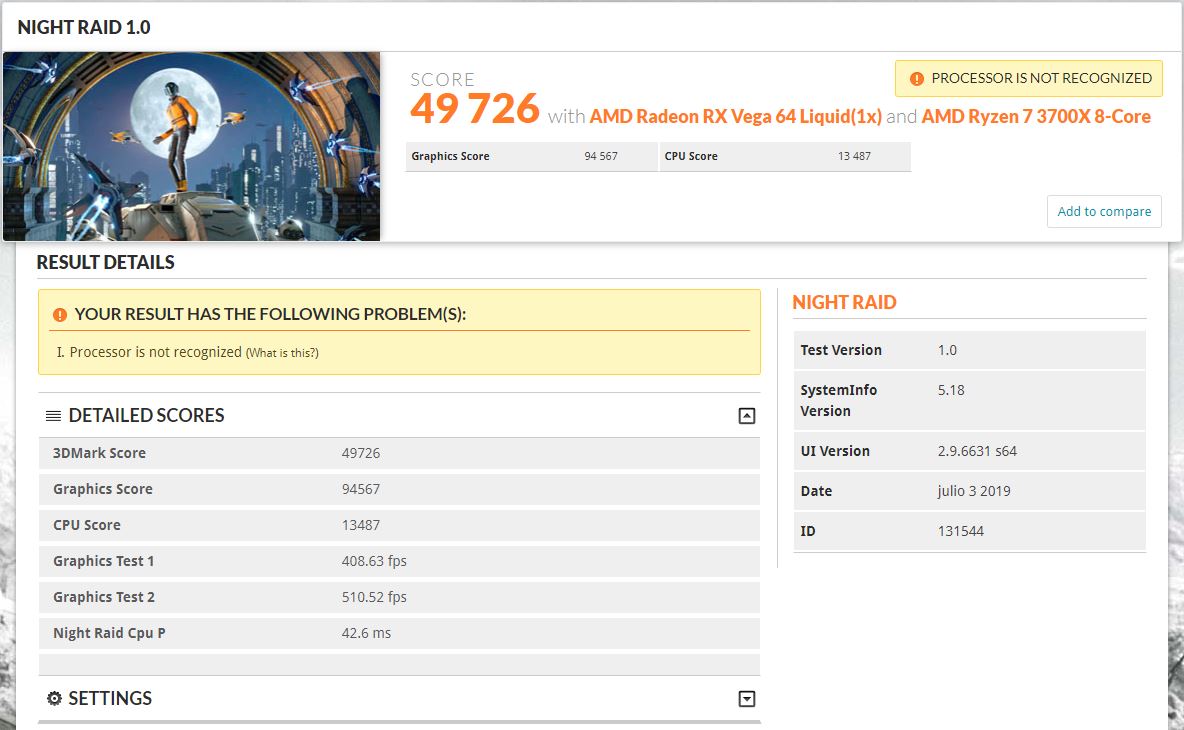Click the Graphics Test 2 value 510.52 fps

click(374, 597)
